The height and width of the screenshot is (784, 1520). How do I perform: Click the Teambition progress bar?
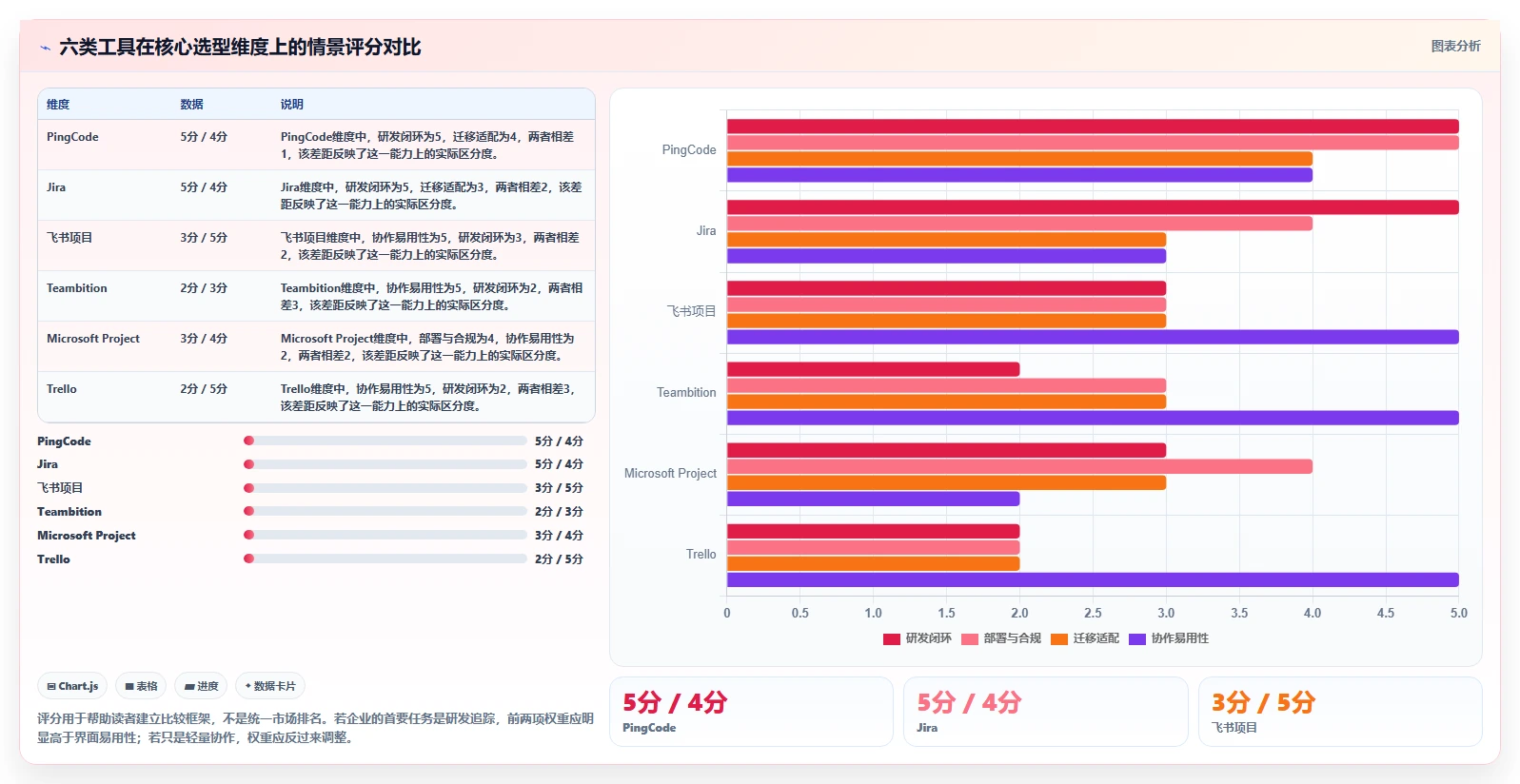tap(385, 511)
